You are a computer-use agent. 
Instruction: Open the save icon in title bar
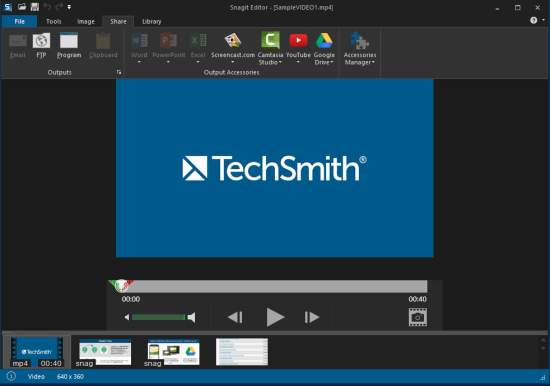[34, 7]
